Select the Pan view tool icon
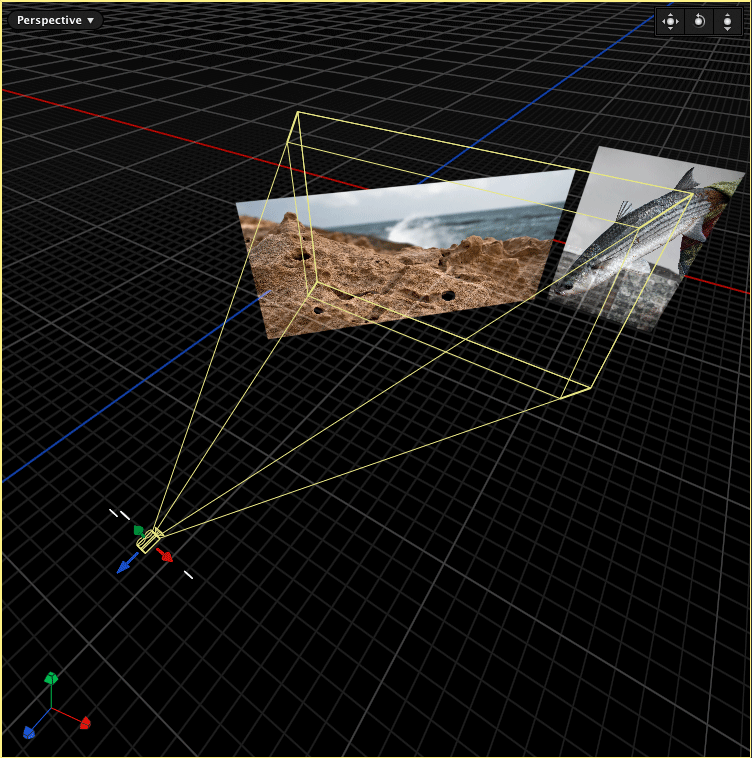 670,21
